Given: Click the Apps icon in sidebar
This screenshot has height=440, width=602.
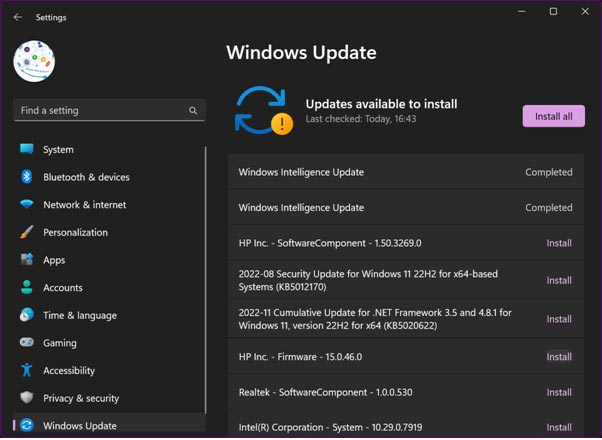Looking at the screenshot, I should point(26,260).
